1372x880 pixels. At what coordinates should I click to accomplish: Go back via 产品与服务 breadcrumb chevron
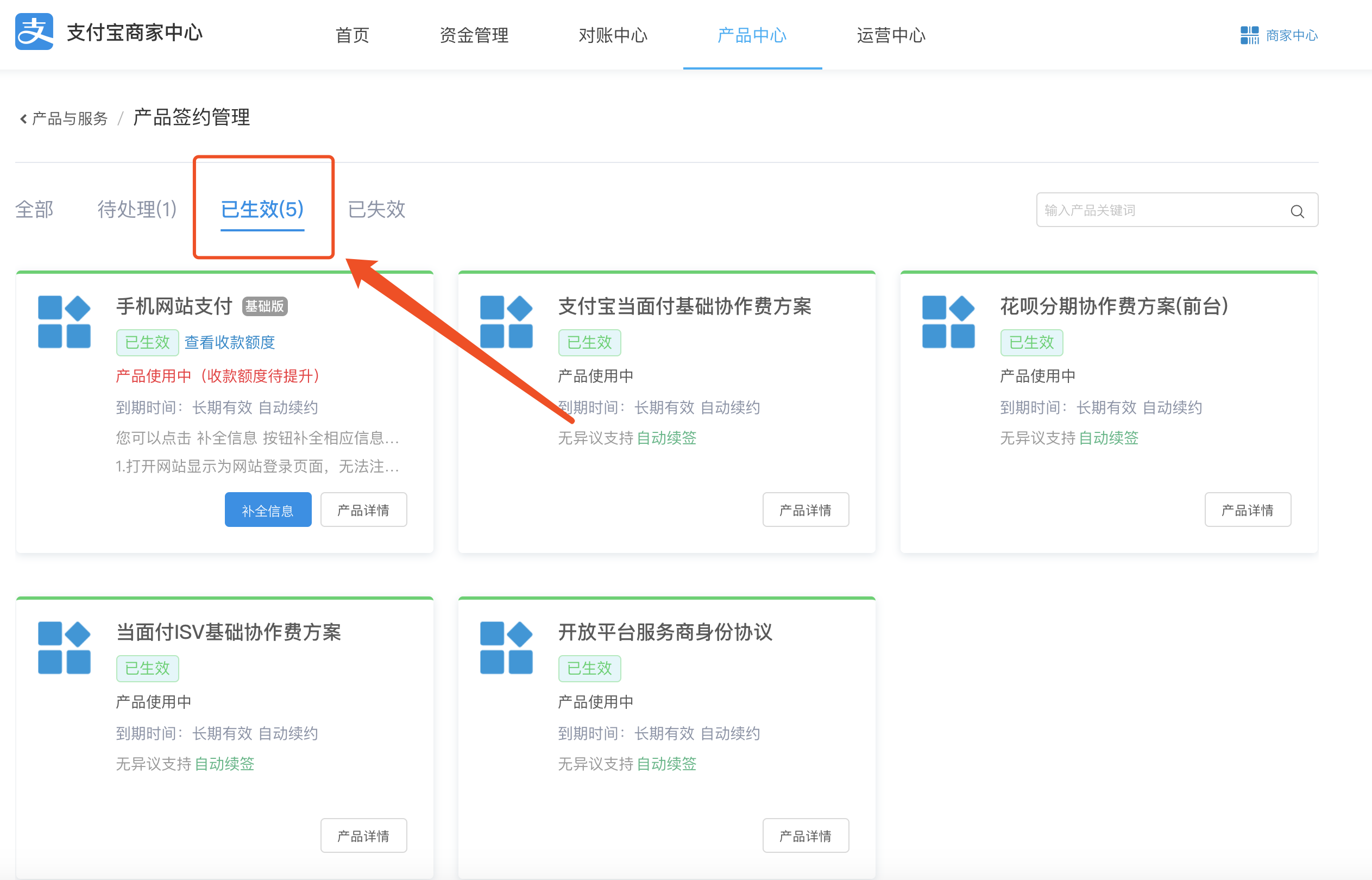[23, 119]
